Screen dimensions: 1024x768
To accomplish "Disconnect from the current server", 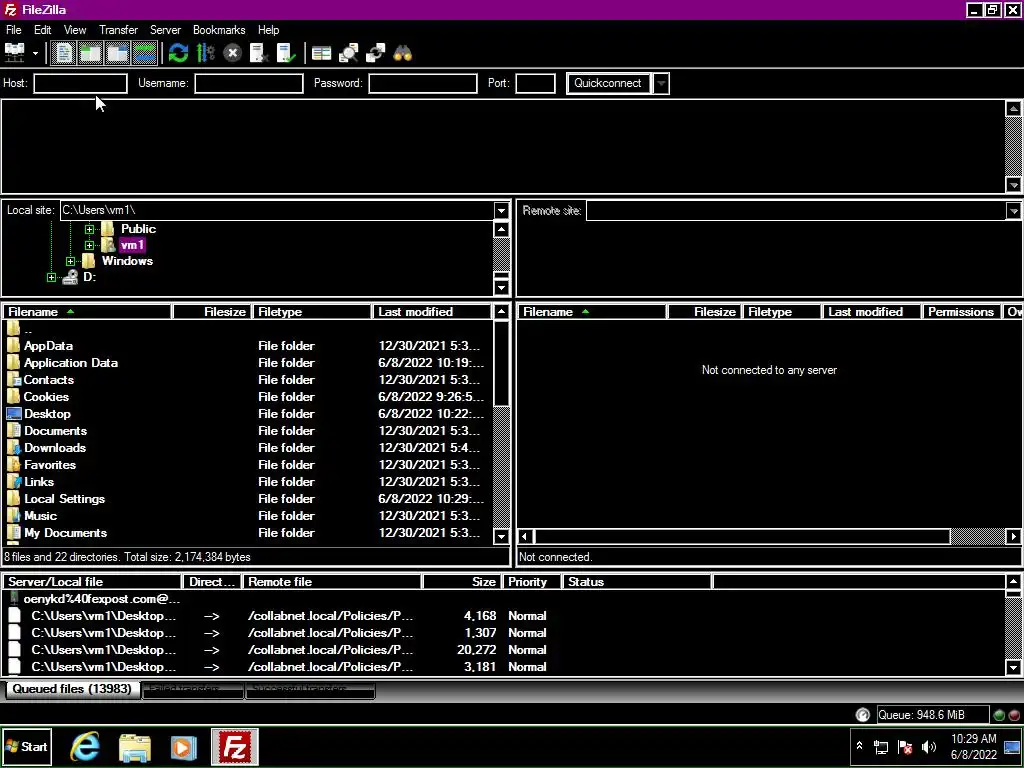I will (x=259, y=53).
